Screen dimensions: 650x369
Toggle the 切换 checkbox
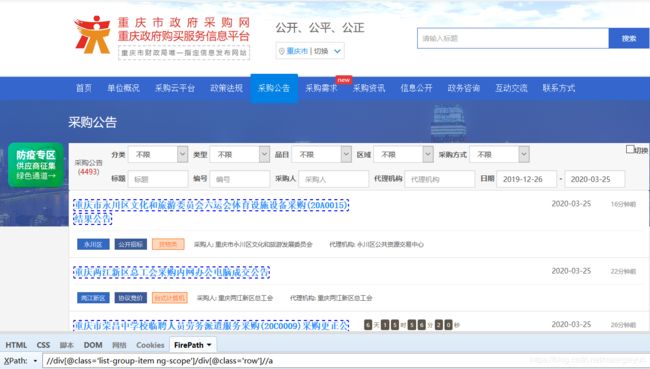[x=630, y=149]
